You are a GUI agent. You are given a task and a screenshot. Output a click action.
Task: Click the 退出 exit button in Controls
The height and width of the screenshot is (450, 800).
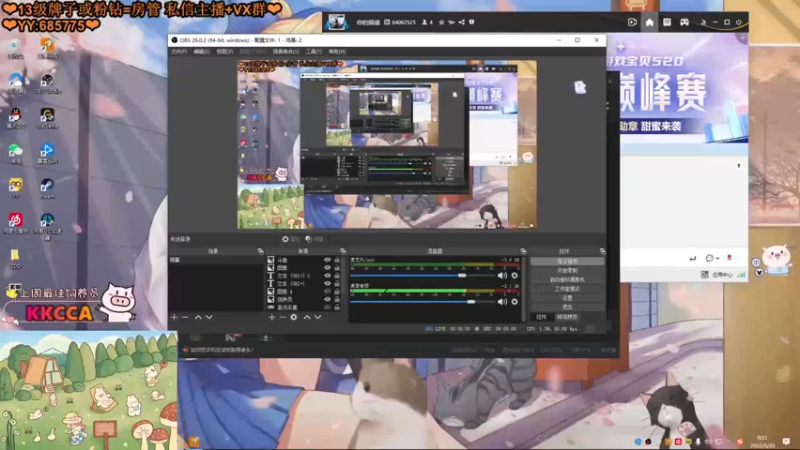coord(567,307)
